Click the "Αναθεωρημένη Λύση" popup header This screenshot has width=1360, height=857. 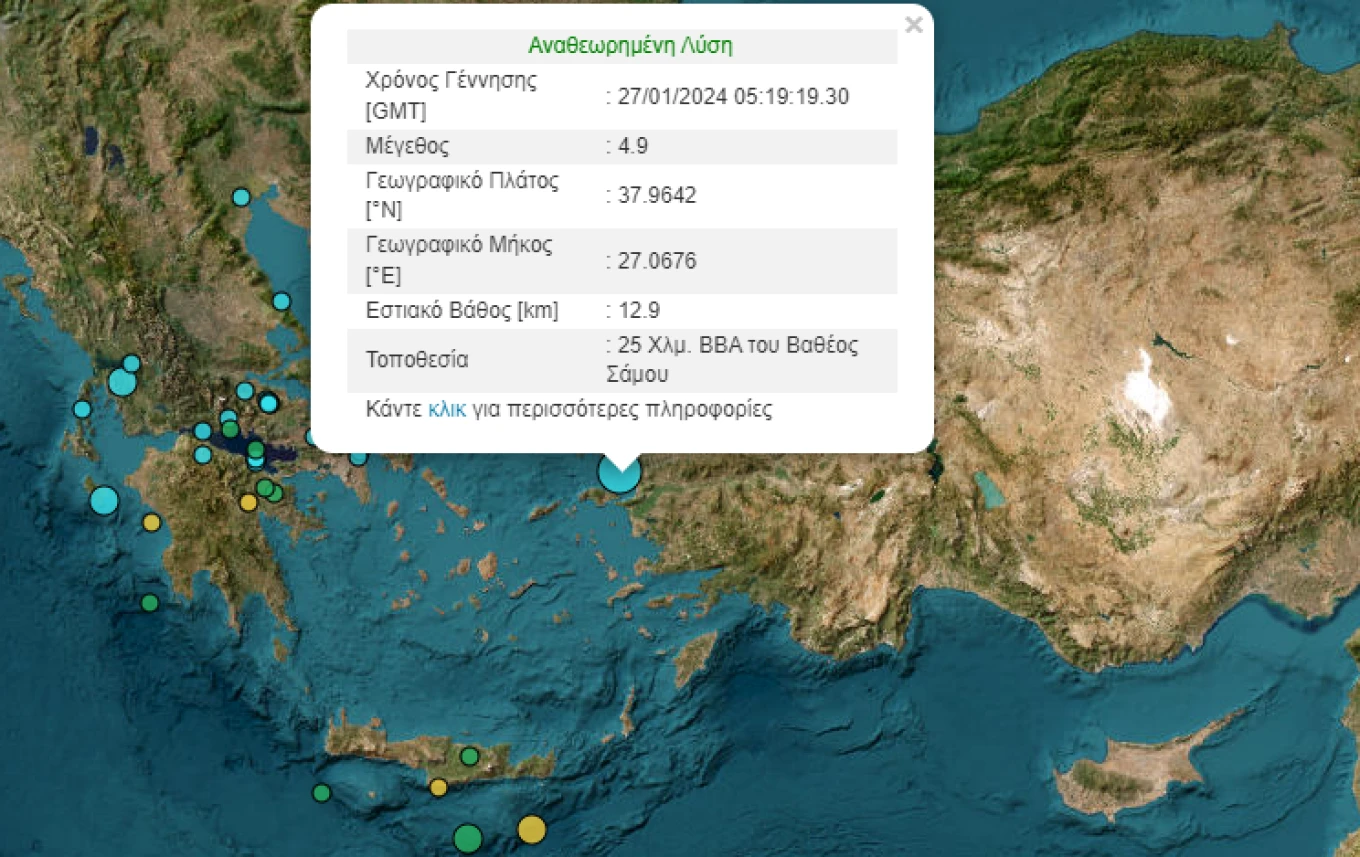tap(630, 46)
